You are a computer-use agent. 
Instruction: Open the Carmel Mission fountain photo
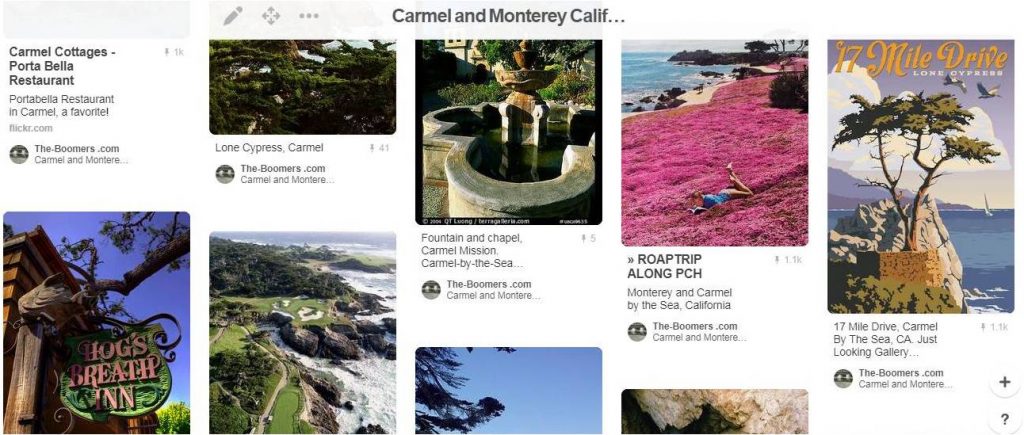coord(509,133)
